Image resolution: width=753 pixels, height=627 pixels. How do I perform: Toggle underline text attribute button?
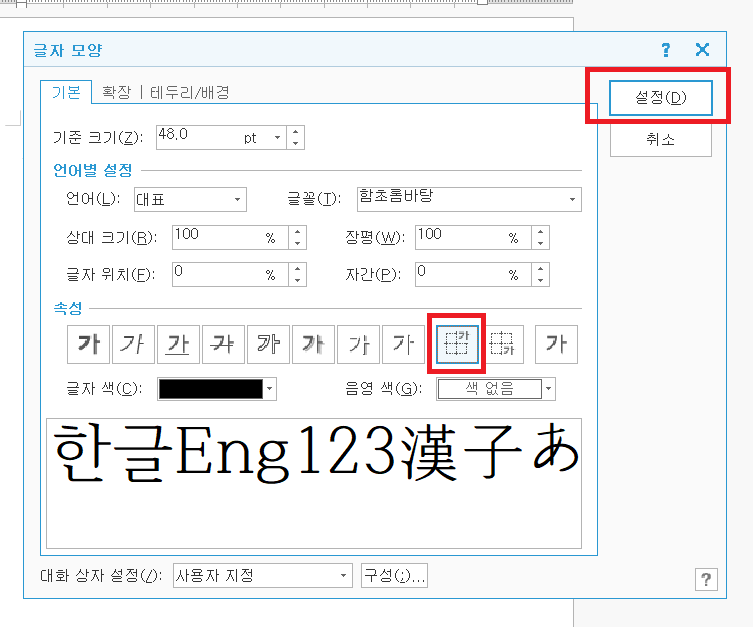[178, 344]
